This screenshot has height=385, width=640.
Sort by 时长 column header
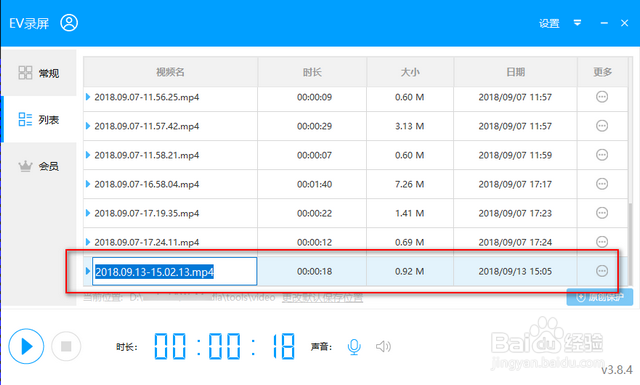point(312,72)
